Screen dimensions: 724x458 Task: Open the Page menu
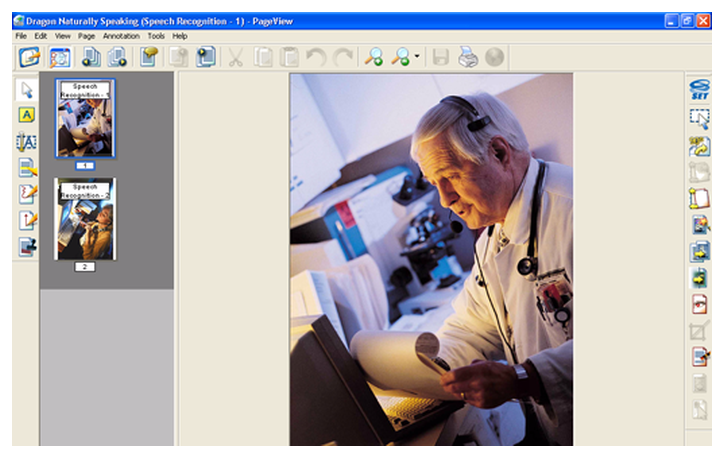(x=86, y=36)
